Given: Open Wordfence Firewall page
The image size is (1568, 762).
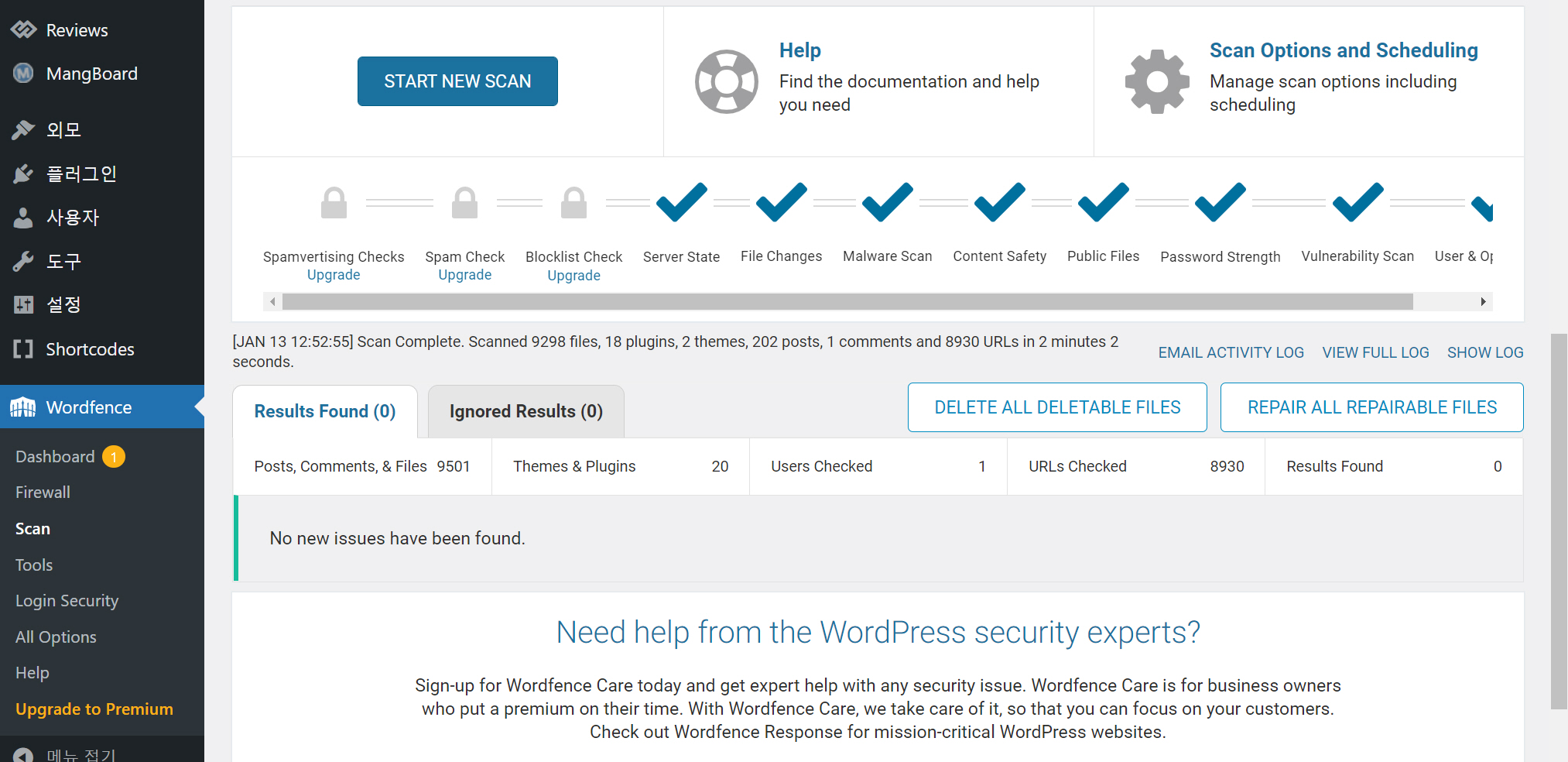Looking at the screenshot, I should 43,493.
